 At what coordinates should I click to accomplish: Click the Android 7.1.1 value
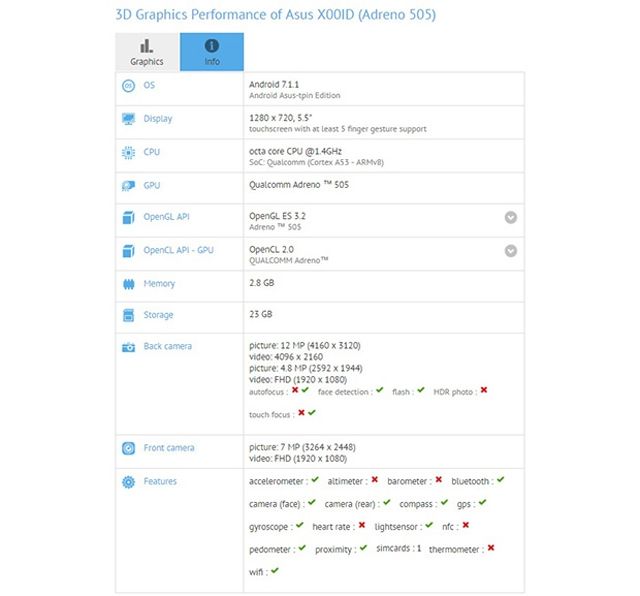coord(274,85)
